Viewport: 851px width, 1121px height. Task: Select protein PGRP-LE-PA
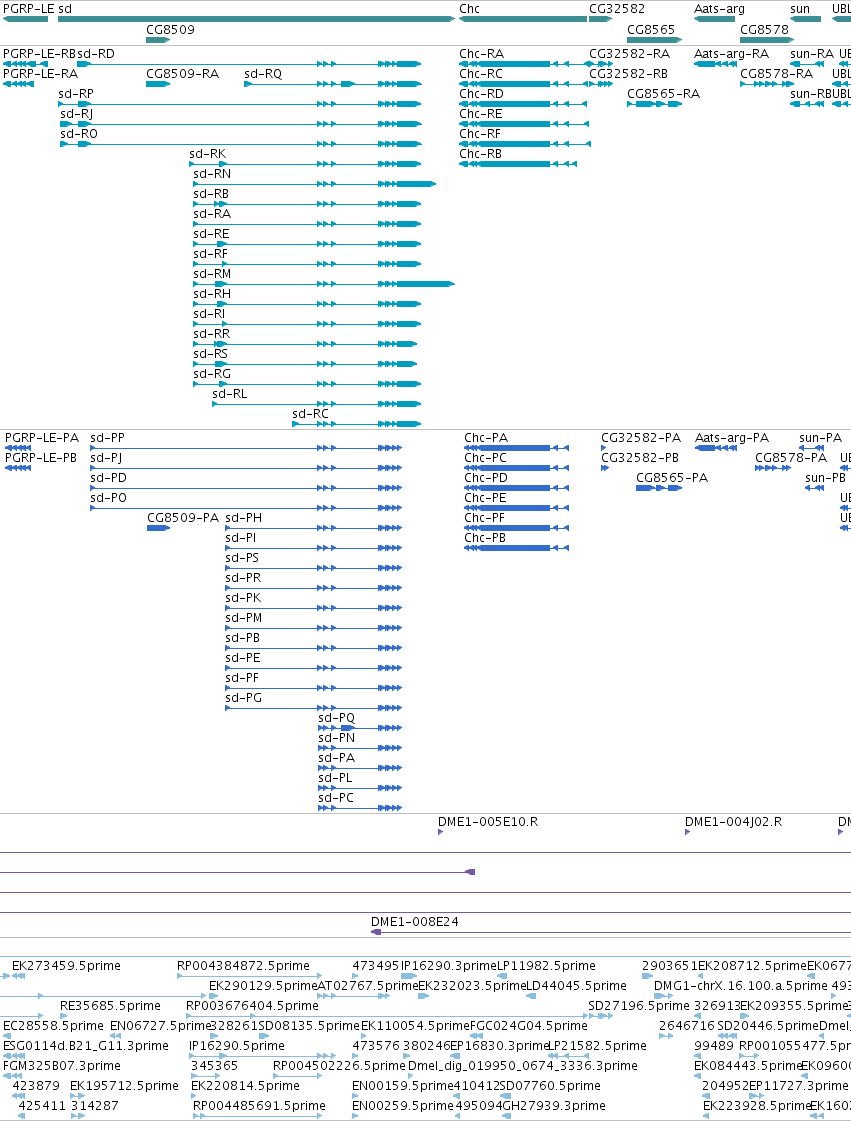pyautogui.click(x=18, y=448)
